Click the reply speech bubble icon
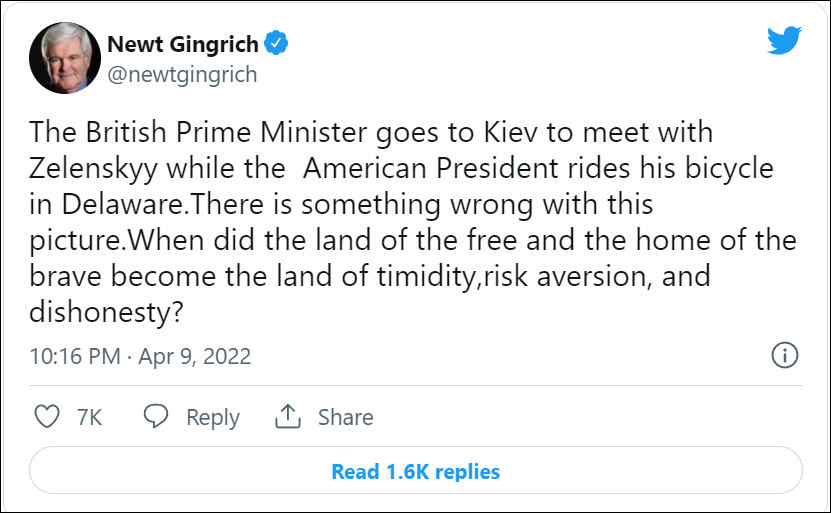This screenshot has width=831, height=513. (x=155, y=416)
